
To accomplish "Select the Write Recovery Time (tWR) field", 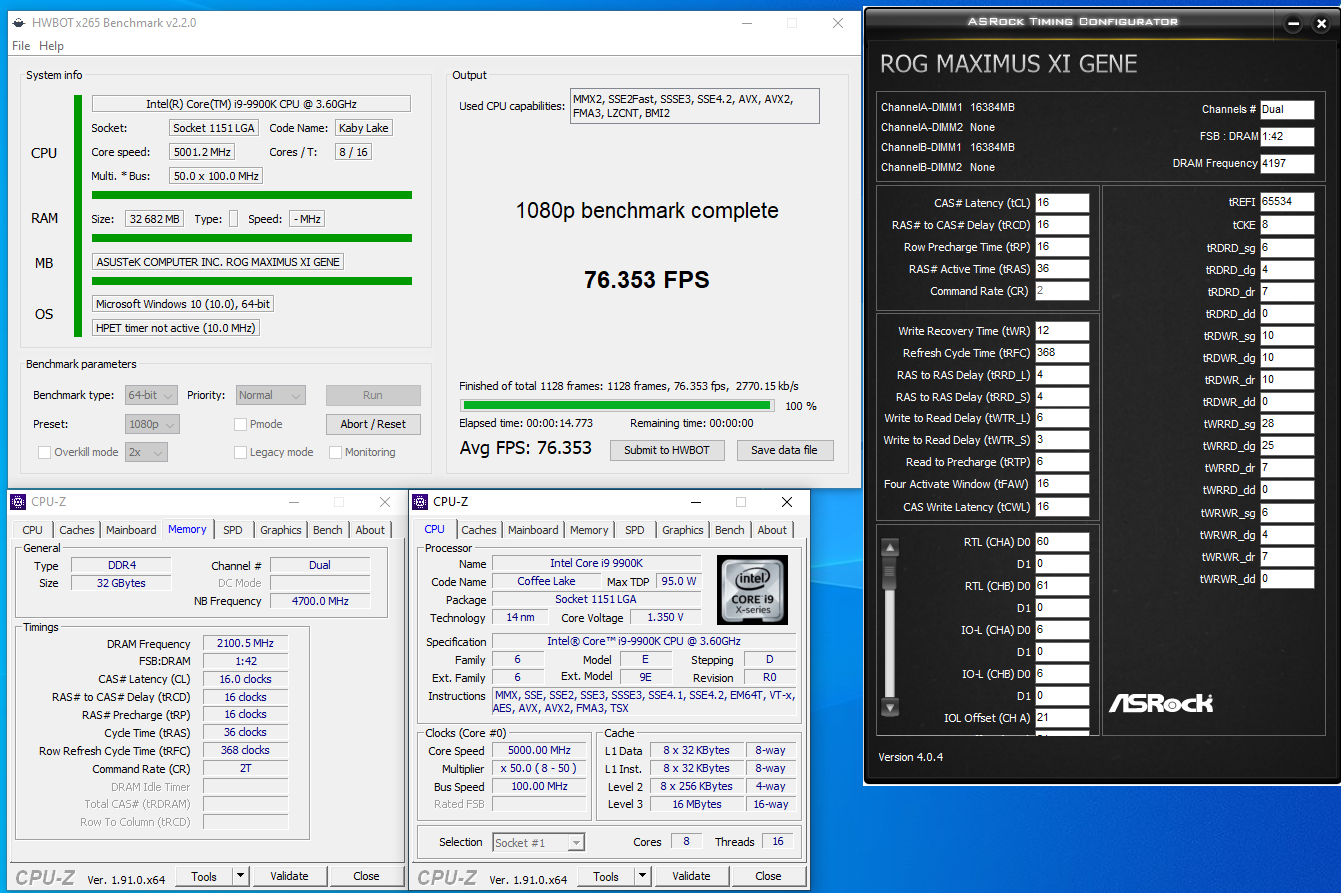I will [1062, 331].
